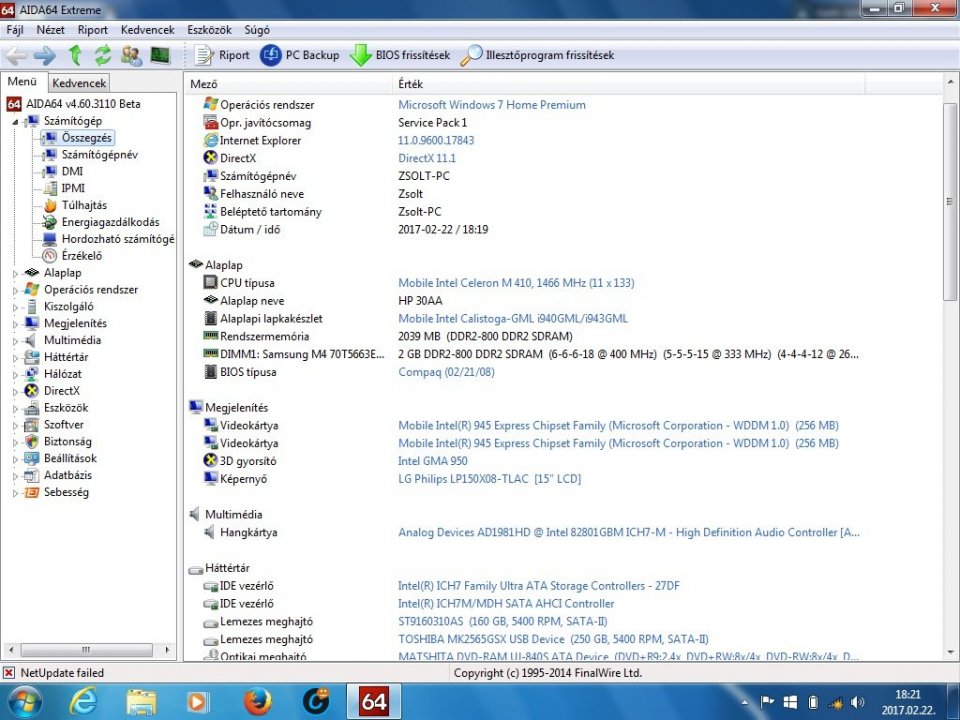Open the Intel GMA 950 link

pos(432,461)
